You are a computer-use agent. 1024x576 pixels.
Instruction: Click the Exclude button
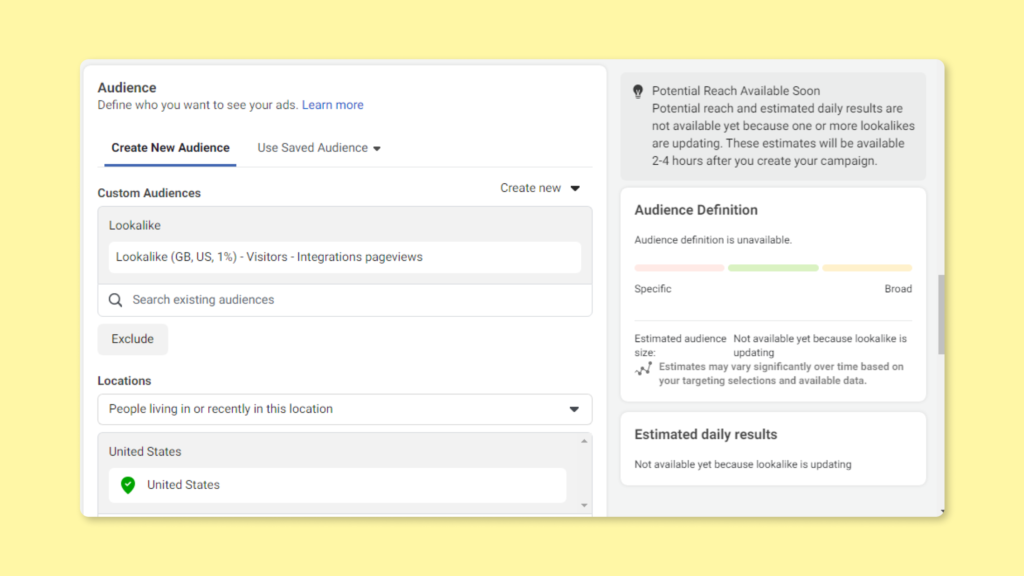[133, 339]
